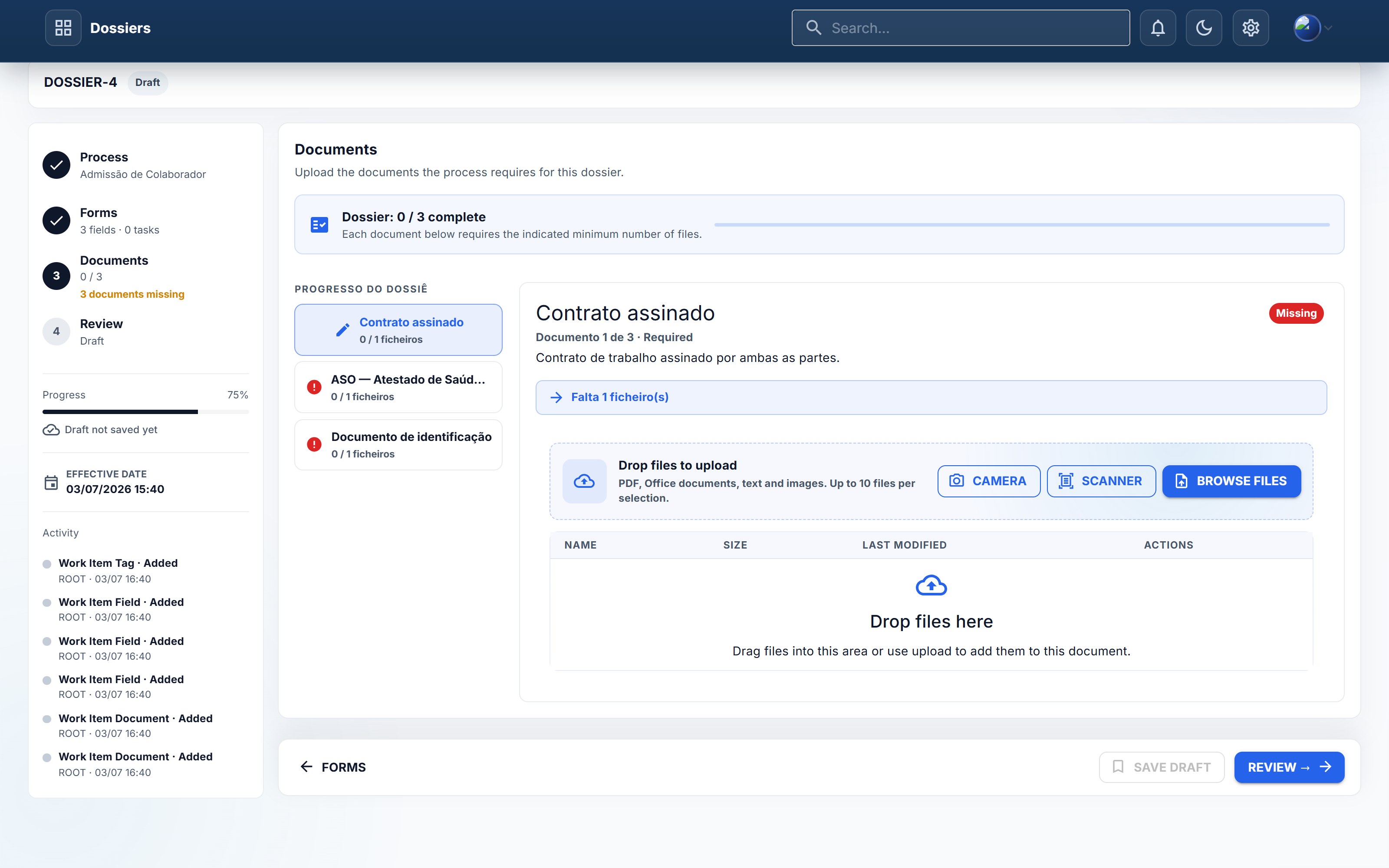This screenshot has width=1389, height=868.
Task: Proceed to Review button
Action: (x=1289, y=768)
